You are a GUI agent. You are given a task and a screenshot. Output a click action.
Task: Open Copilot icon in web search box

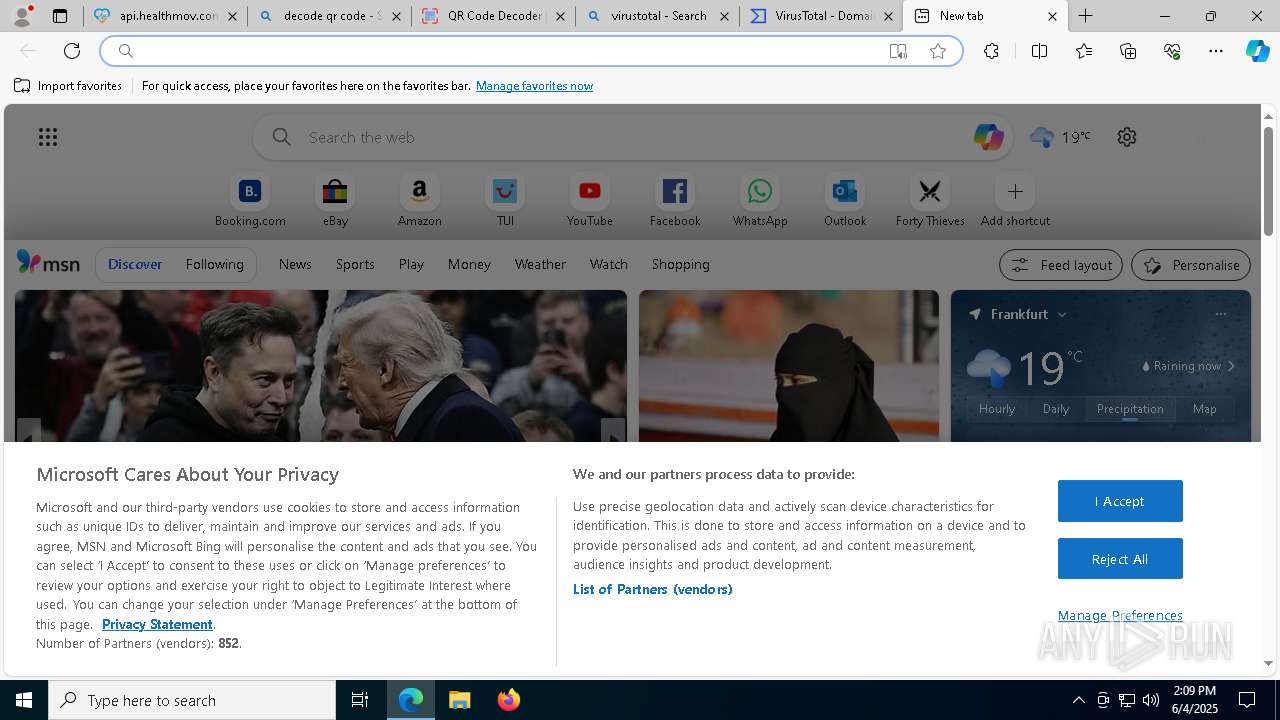tap(988, 137)
